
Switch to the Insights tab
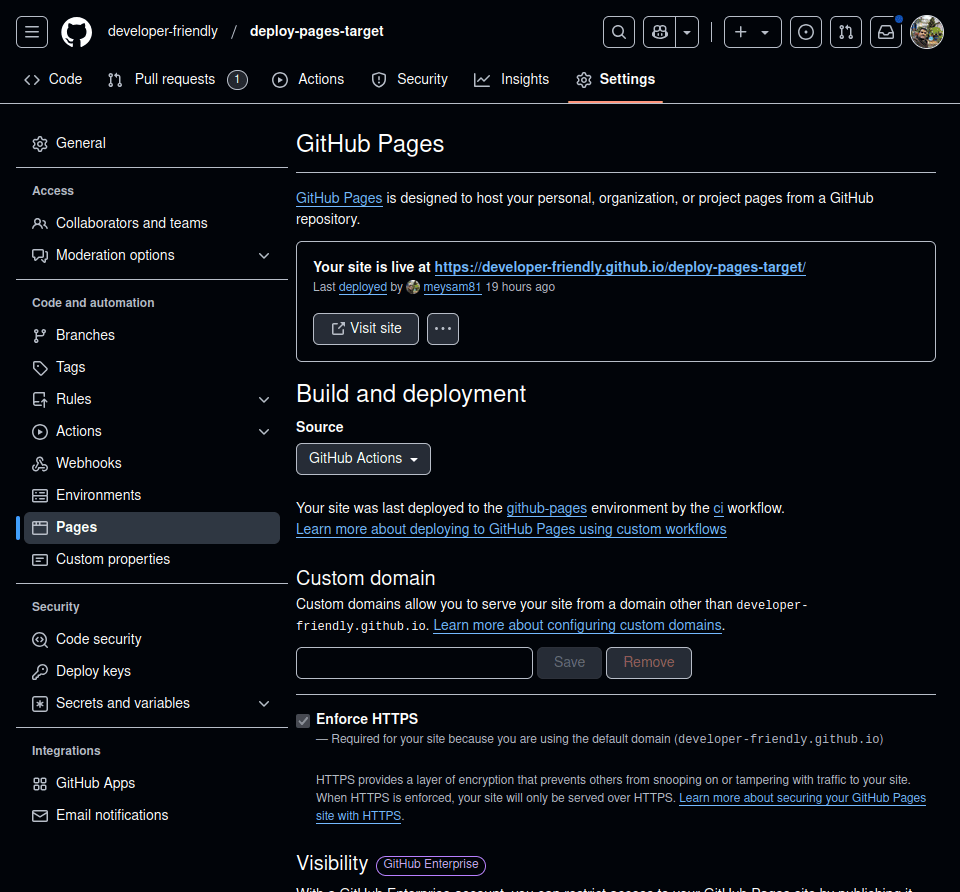(512, 79)
